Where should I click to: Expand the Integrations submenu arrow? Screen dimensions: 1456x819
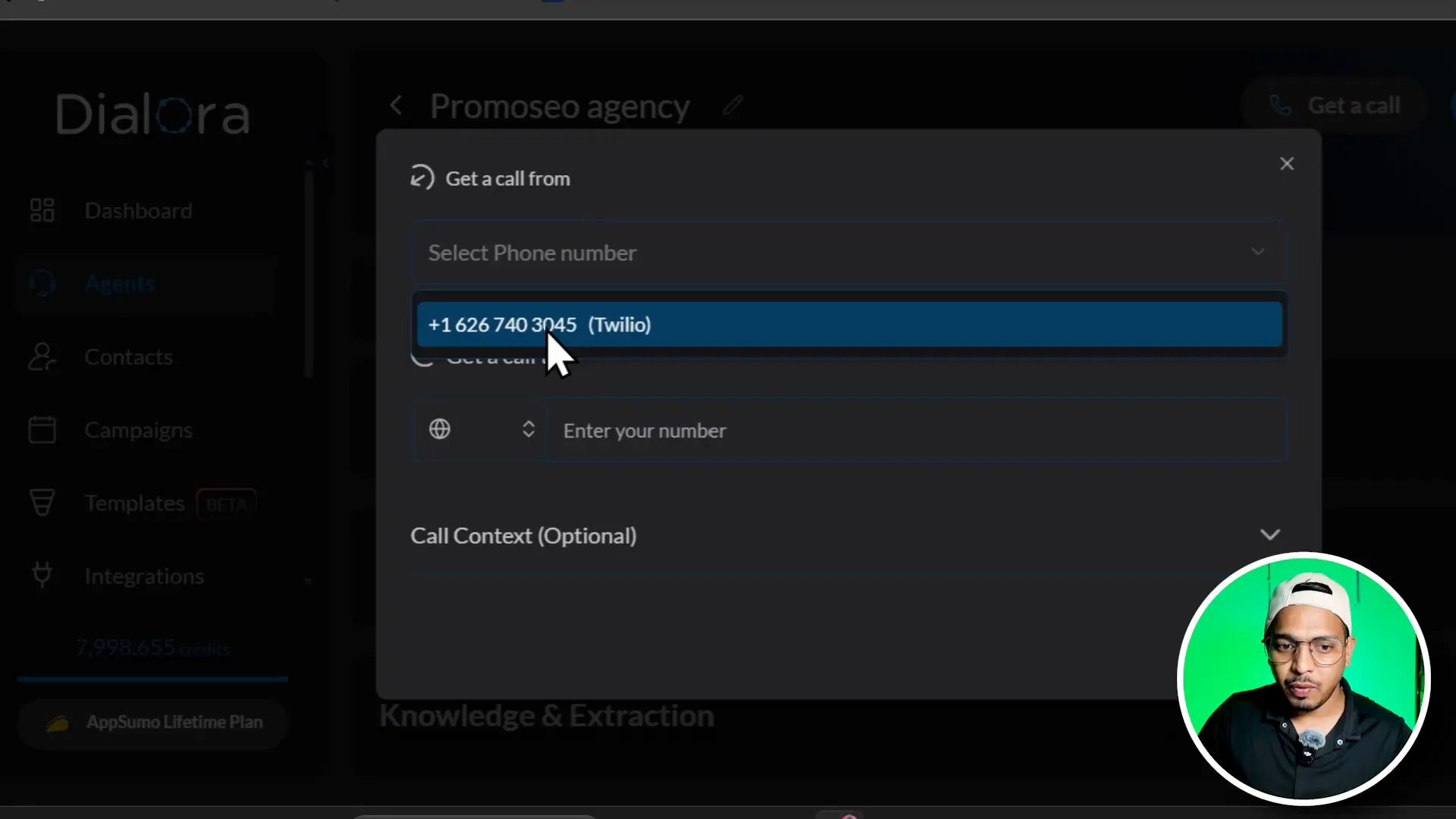(309, 582)
